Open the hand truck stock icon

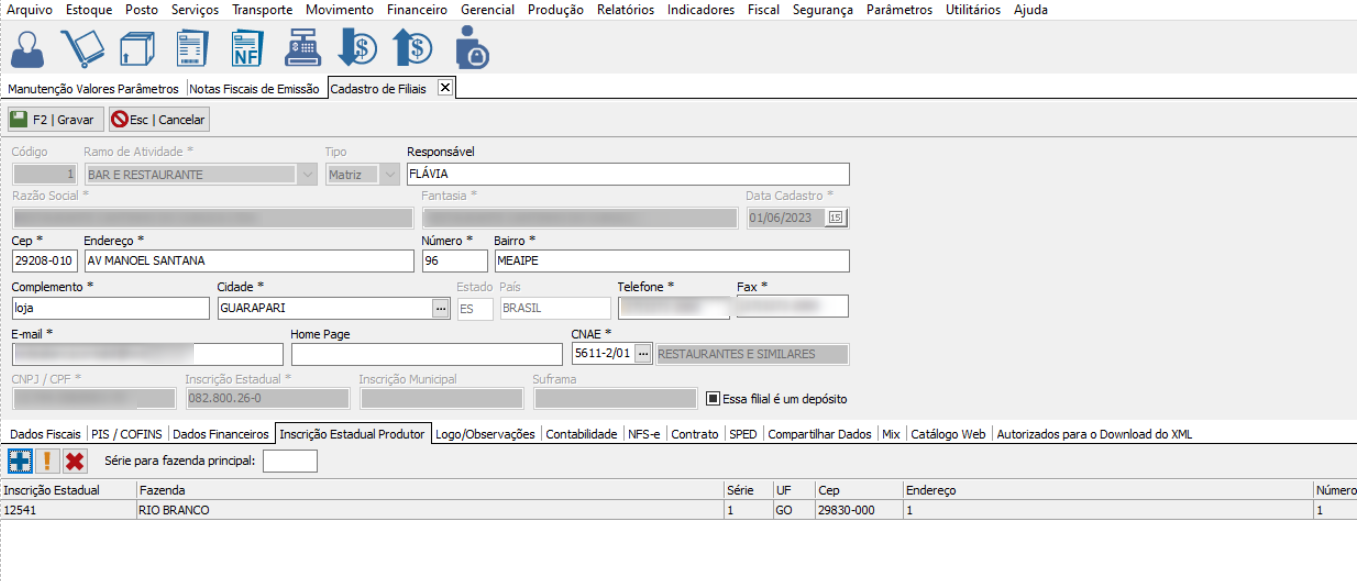coord(82,48)
